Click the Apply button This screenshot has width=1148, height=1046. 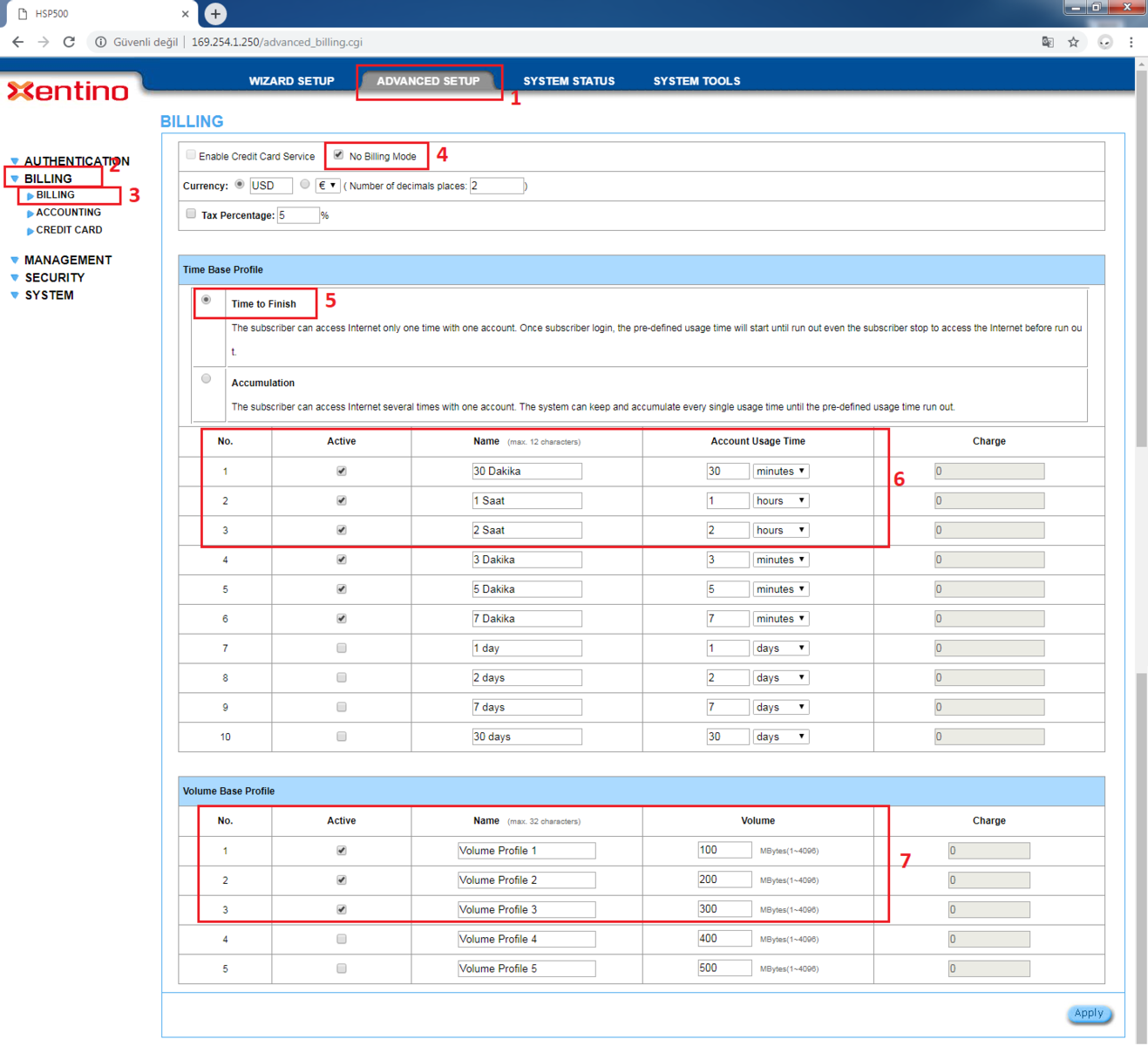pos(1088,1013)
